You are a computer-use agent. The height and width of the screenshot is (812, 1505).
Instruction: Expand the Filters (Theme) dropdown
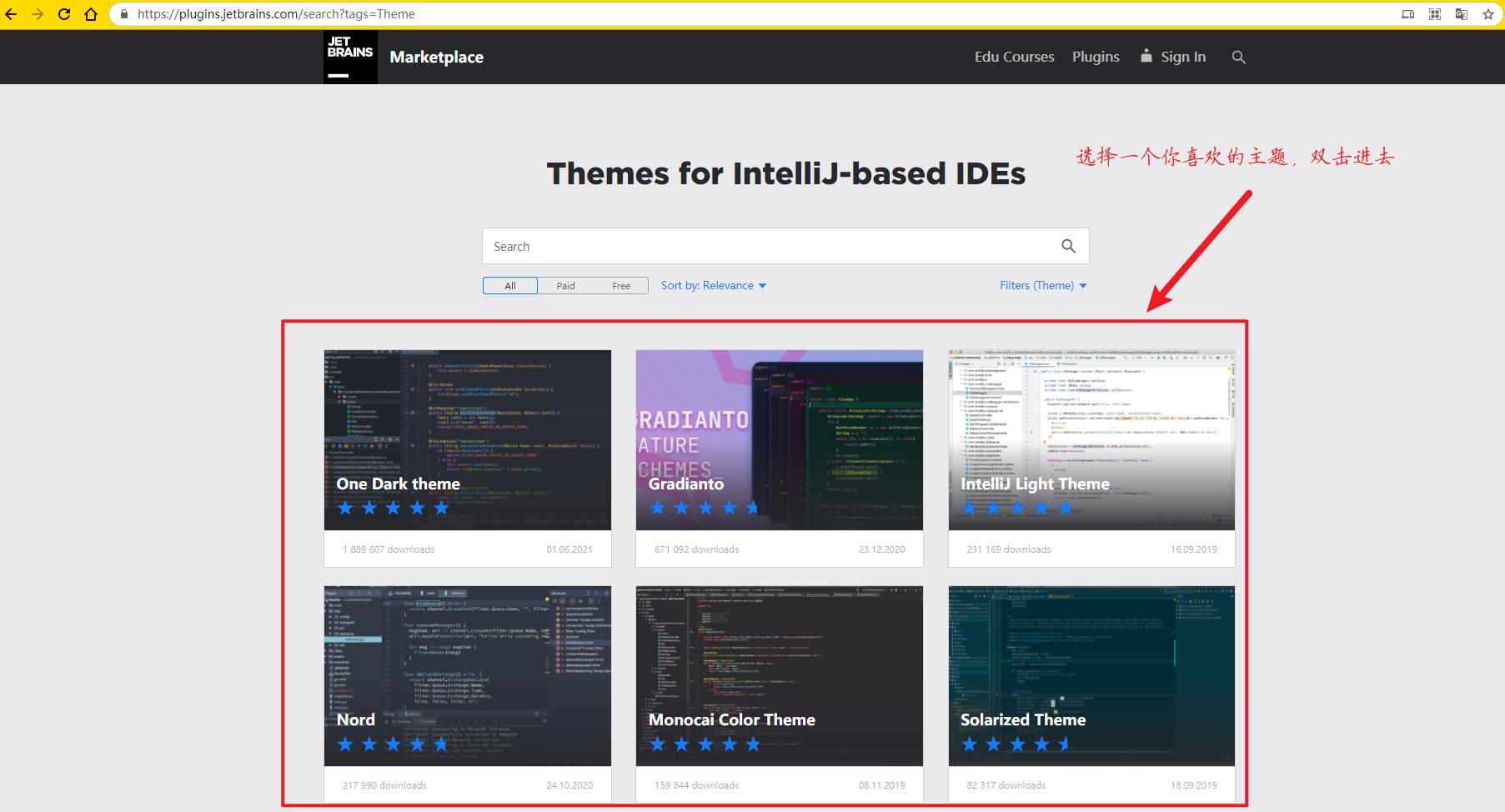coord(1043,285)
